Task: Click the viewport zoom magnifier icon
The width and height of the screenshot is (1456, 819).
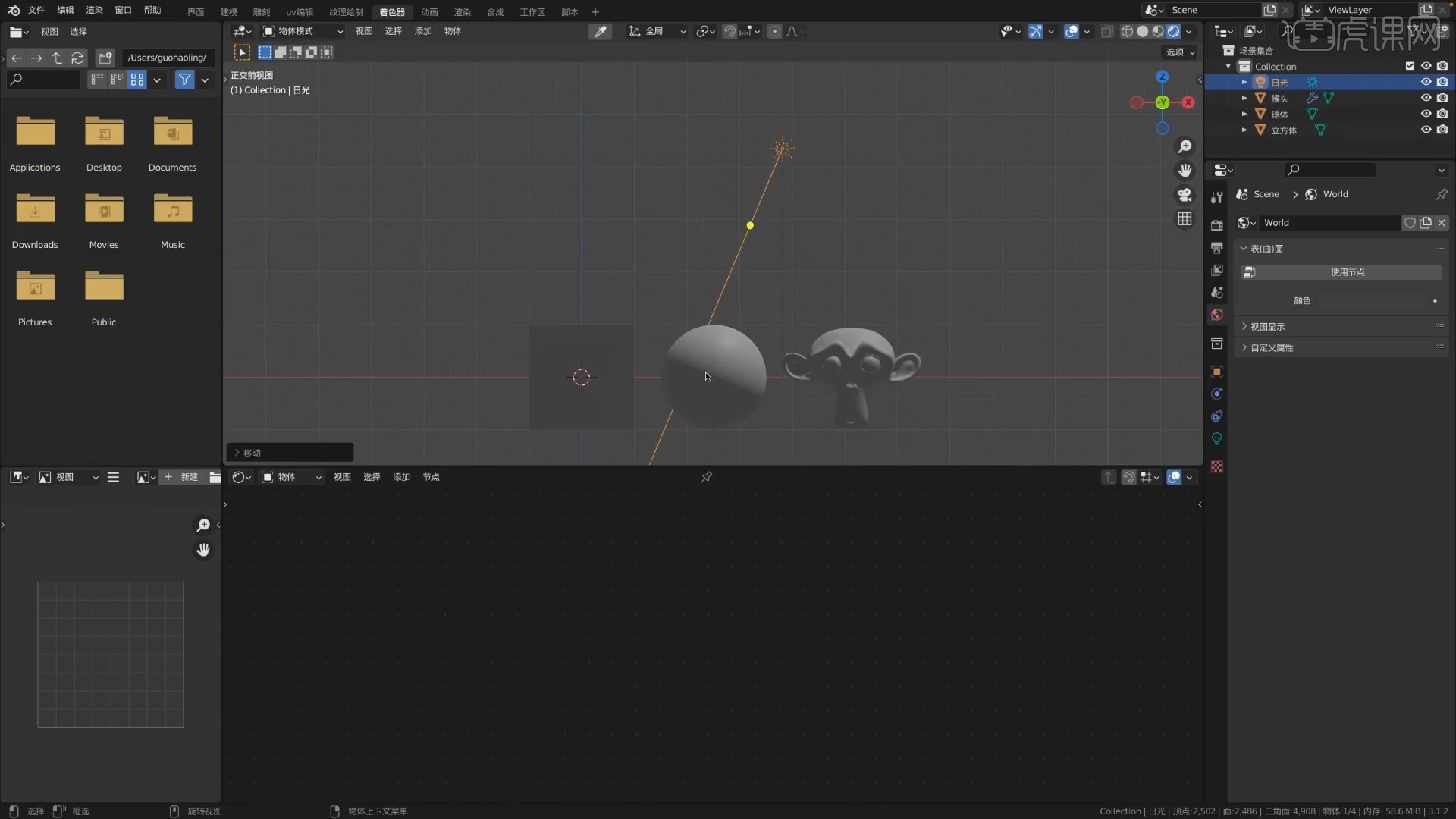Action: point(1185,146)
